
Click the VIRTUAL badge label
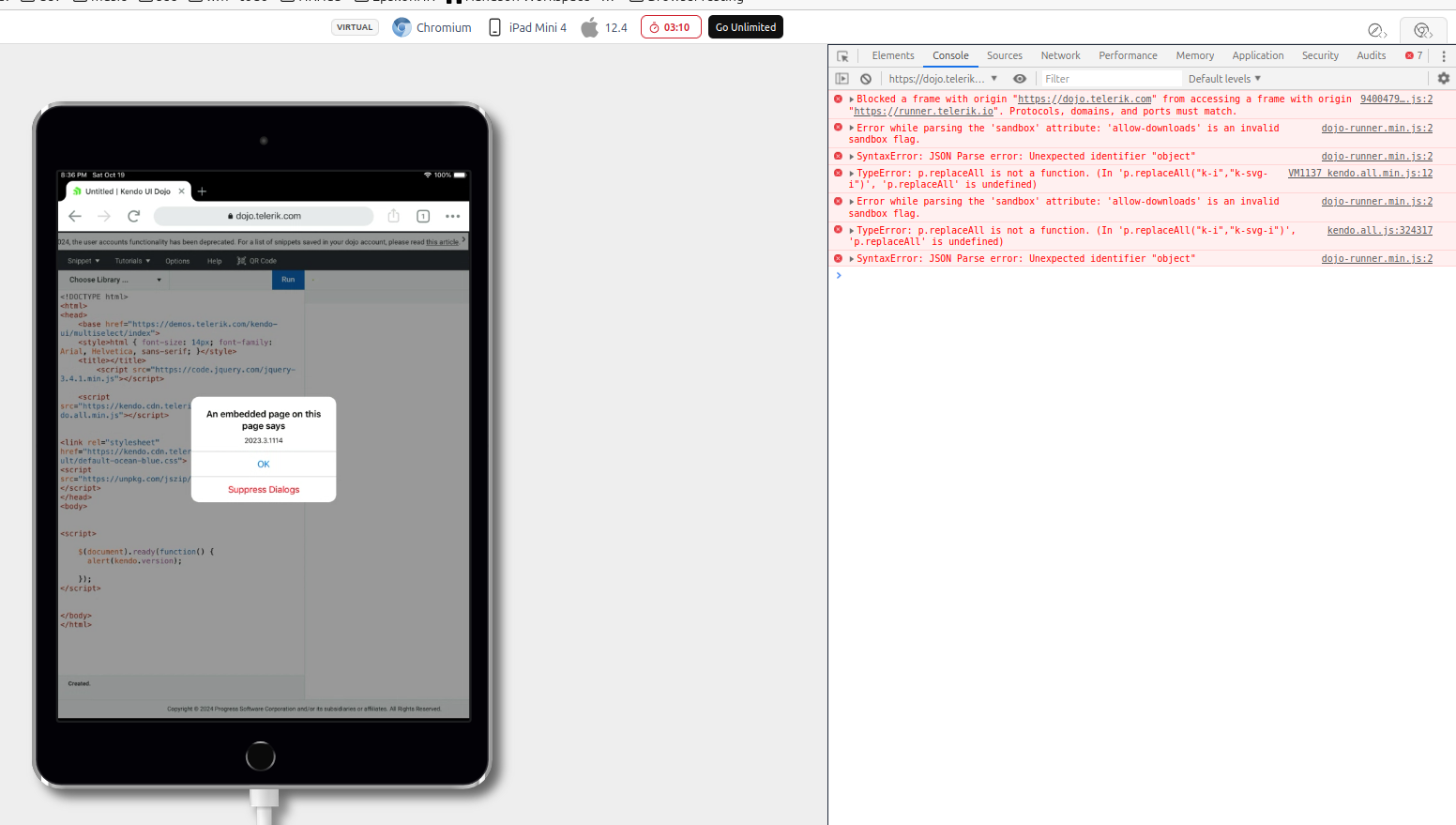coord(355,27)
